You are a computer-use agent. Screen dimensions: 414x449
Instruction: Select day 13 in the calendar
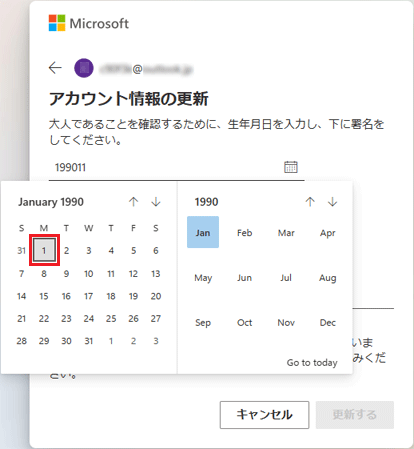pyautogui.click(x=156, y=274)
